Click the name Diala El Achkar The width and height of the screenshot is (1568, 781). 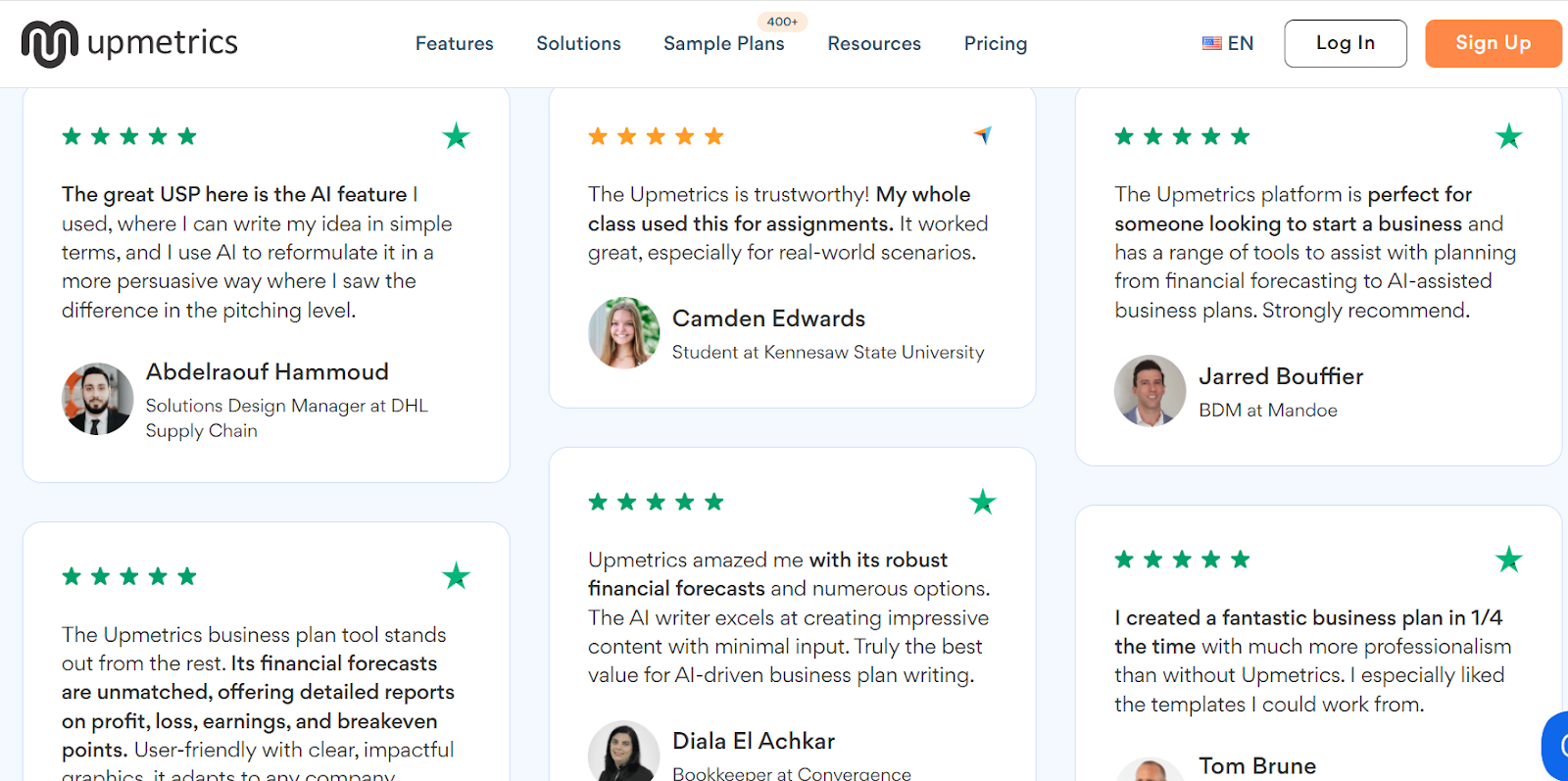click(x=754, y=741)
